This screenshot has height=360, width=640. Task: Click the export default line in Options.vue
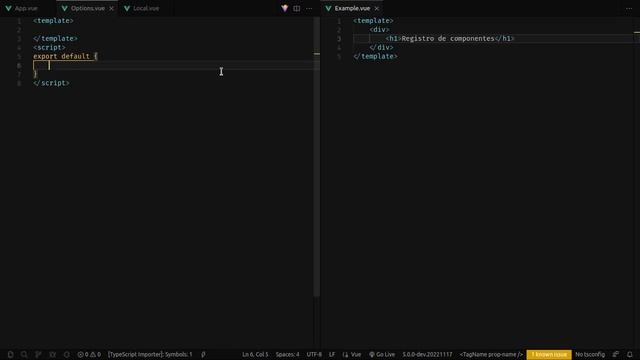click(x=65, y=56)
